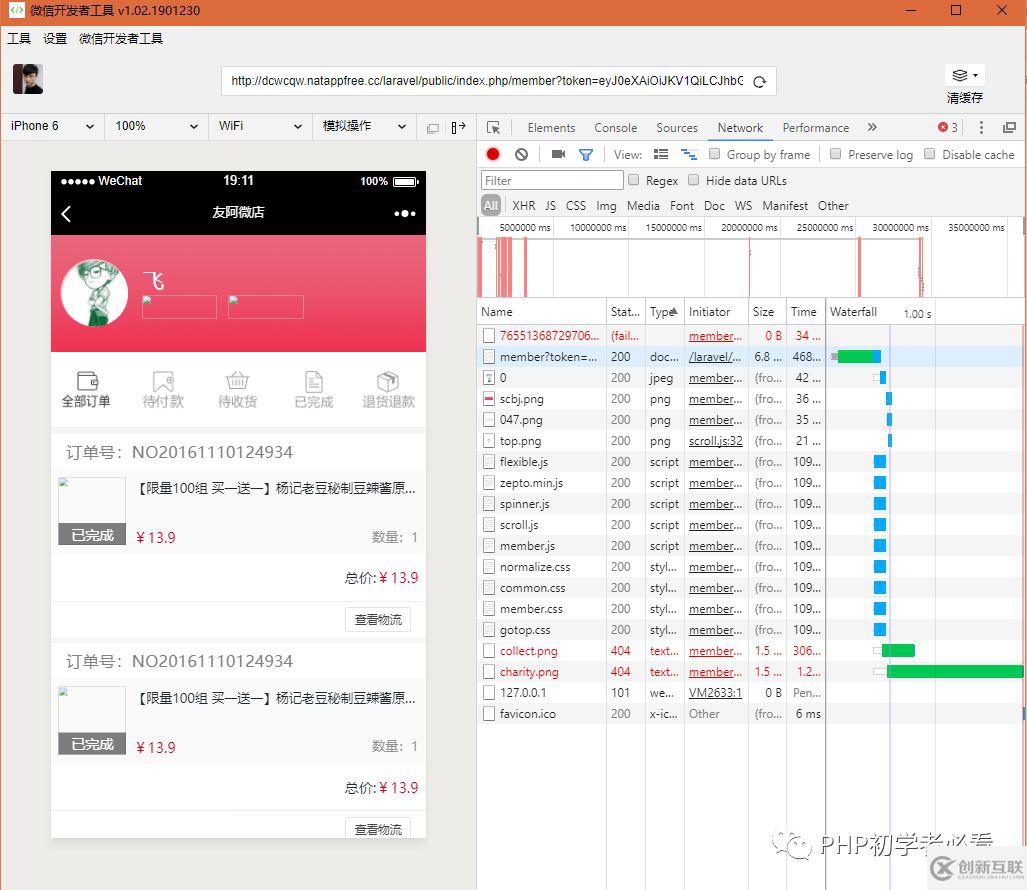Viewport: 1027px width, 890px height.
Task: Enable the Disable cache checkbox
Action: (x=929, y=154)
